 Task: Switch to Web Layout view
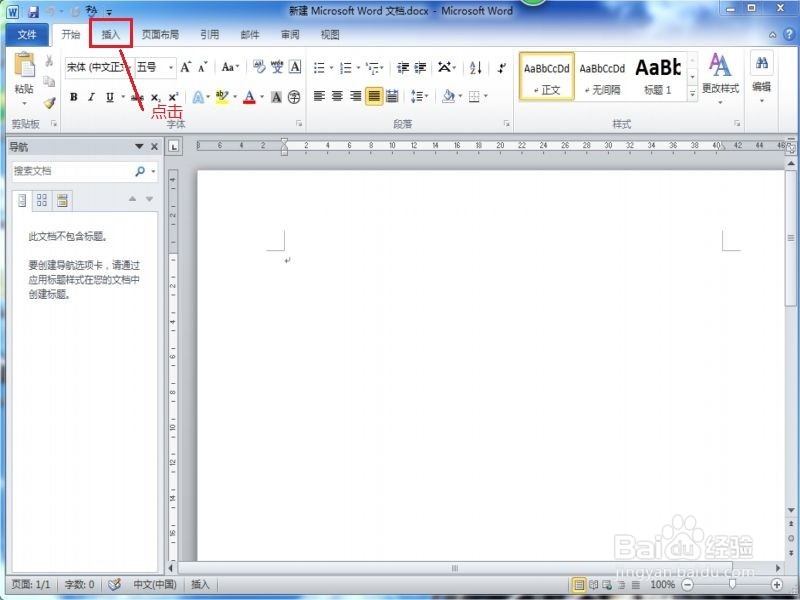(x=607, y=585)
